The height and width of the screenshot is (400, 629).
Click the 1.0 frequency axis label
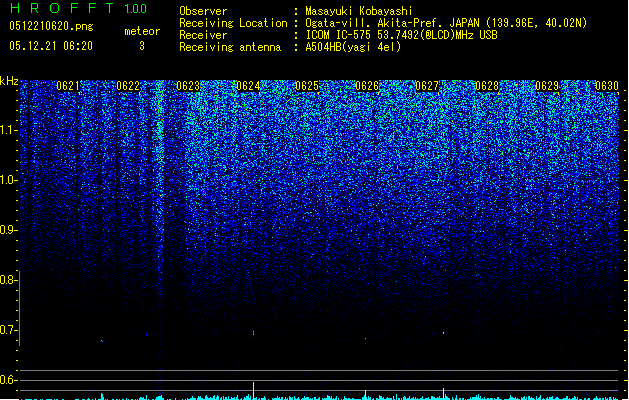coord(8,180)
